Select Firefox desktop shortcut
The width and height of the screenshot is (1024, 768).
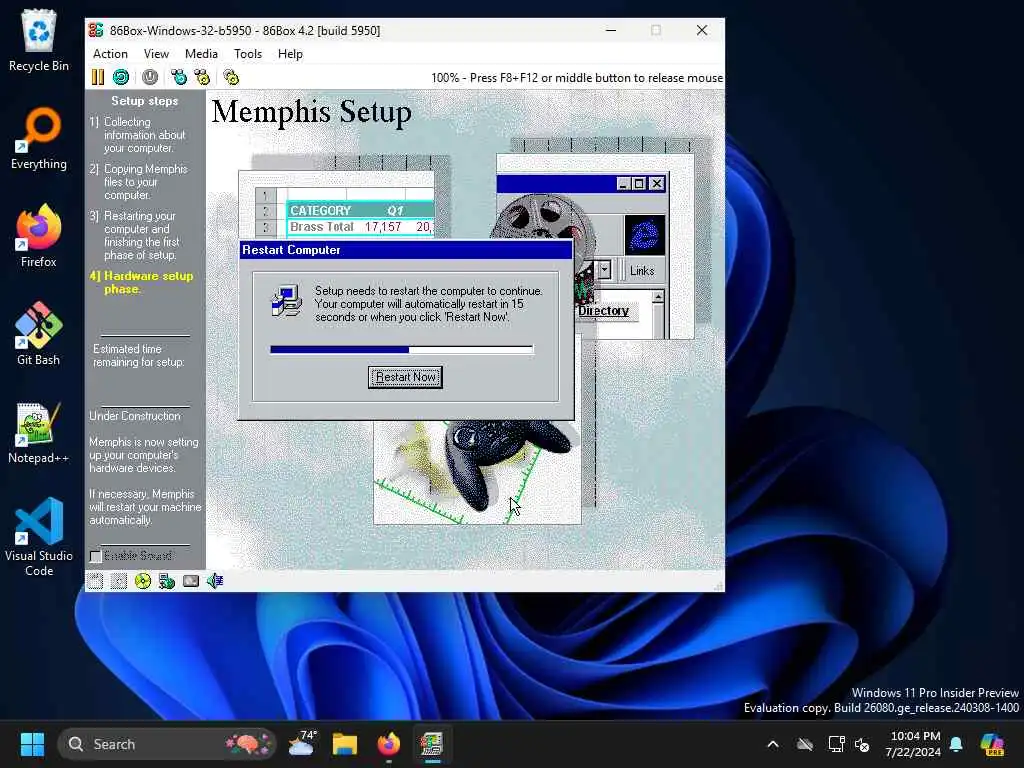(39, 236)
